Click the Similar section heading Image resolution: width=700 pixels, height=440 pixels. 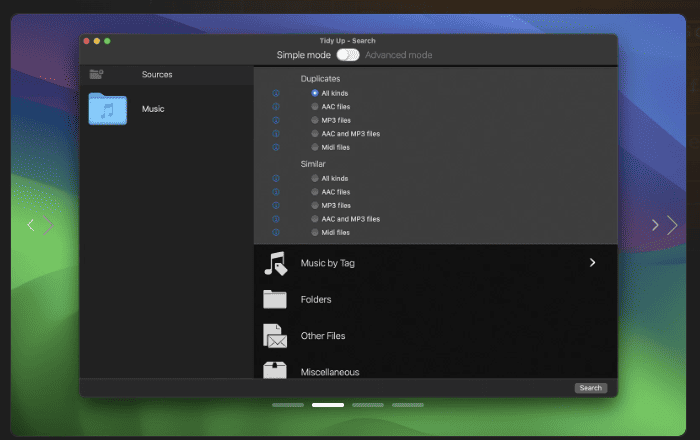tap(313, 164)
